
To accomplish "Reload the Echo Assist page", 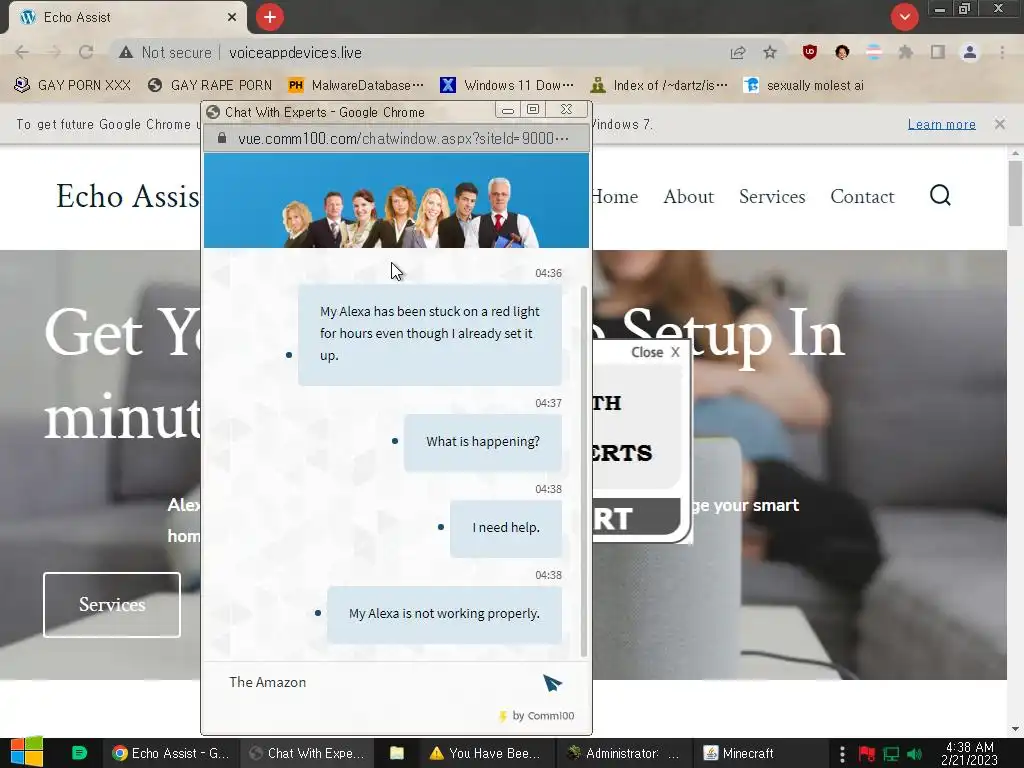I will (86, 52).
